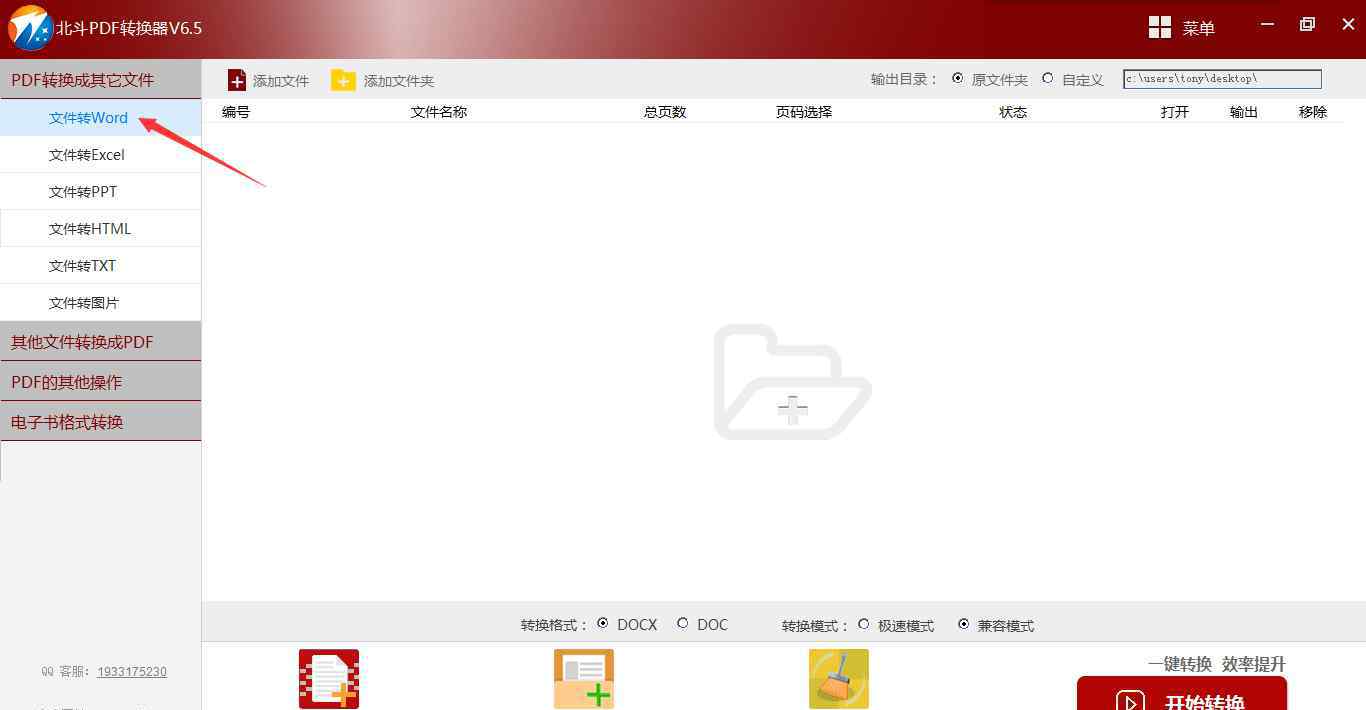Click the 移除 column header
The image size is (1366, 710).
[1313, 112]
